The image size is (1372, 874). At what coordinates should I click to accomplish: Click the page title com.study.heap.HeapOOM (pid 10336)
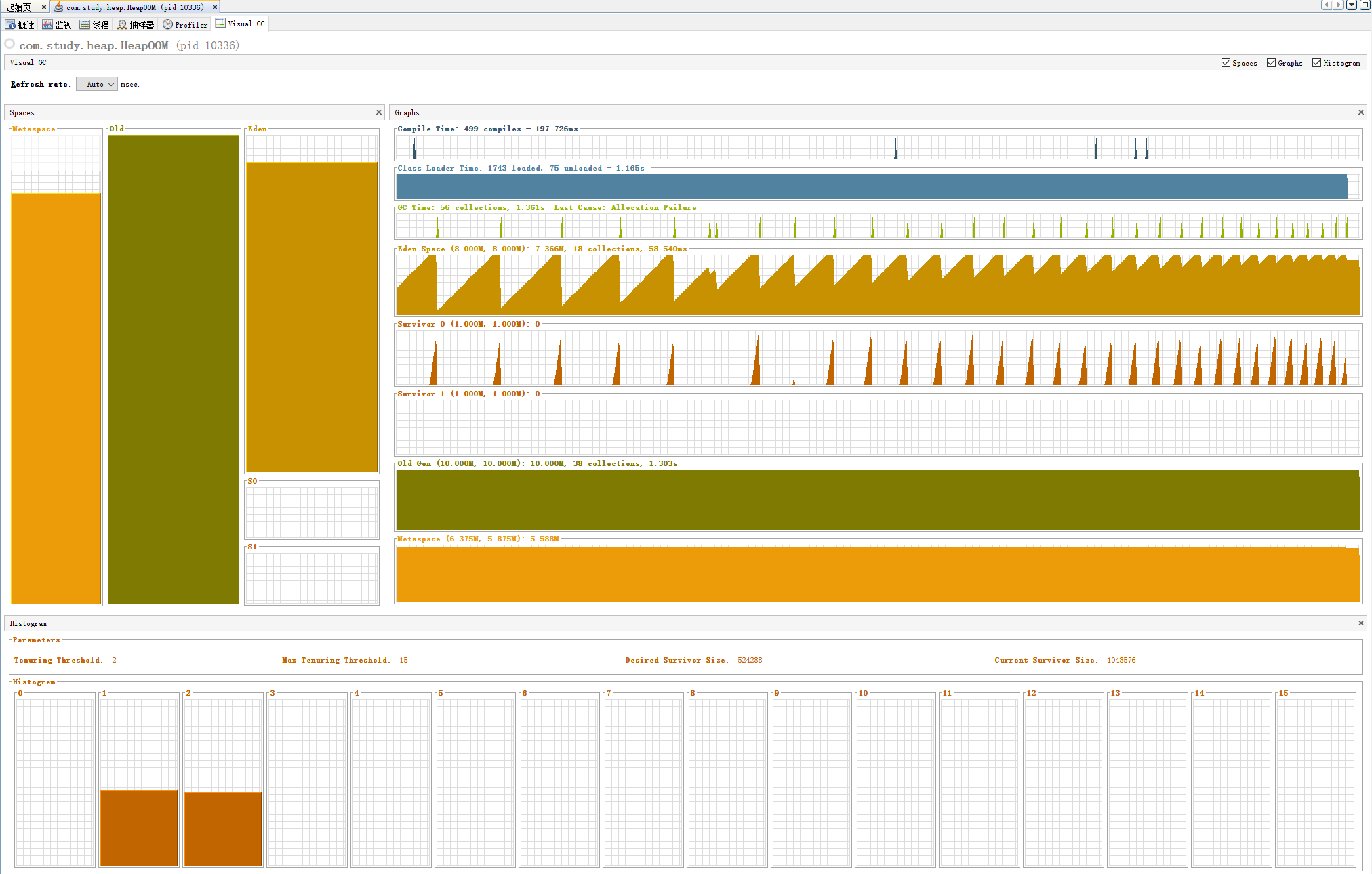click(x=129, y=45)
